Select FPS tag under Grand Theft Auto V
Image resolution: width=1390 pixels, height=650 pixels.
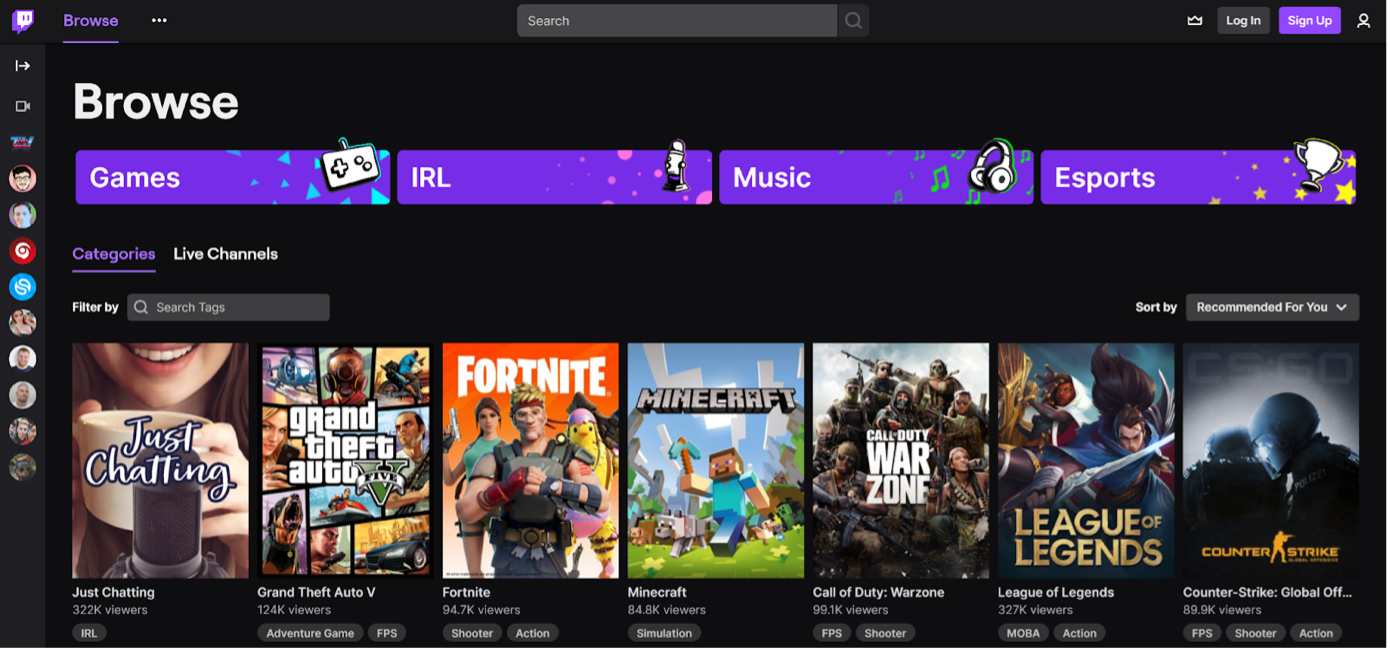pyautogui.click(x=387, y=634)
